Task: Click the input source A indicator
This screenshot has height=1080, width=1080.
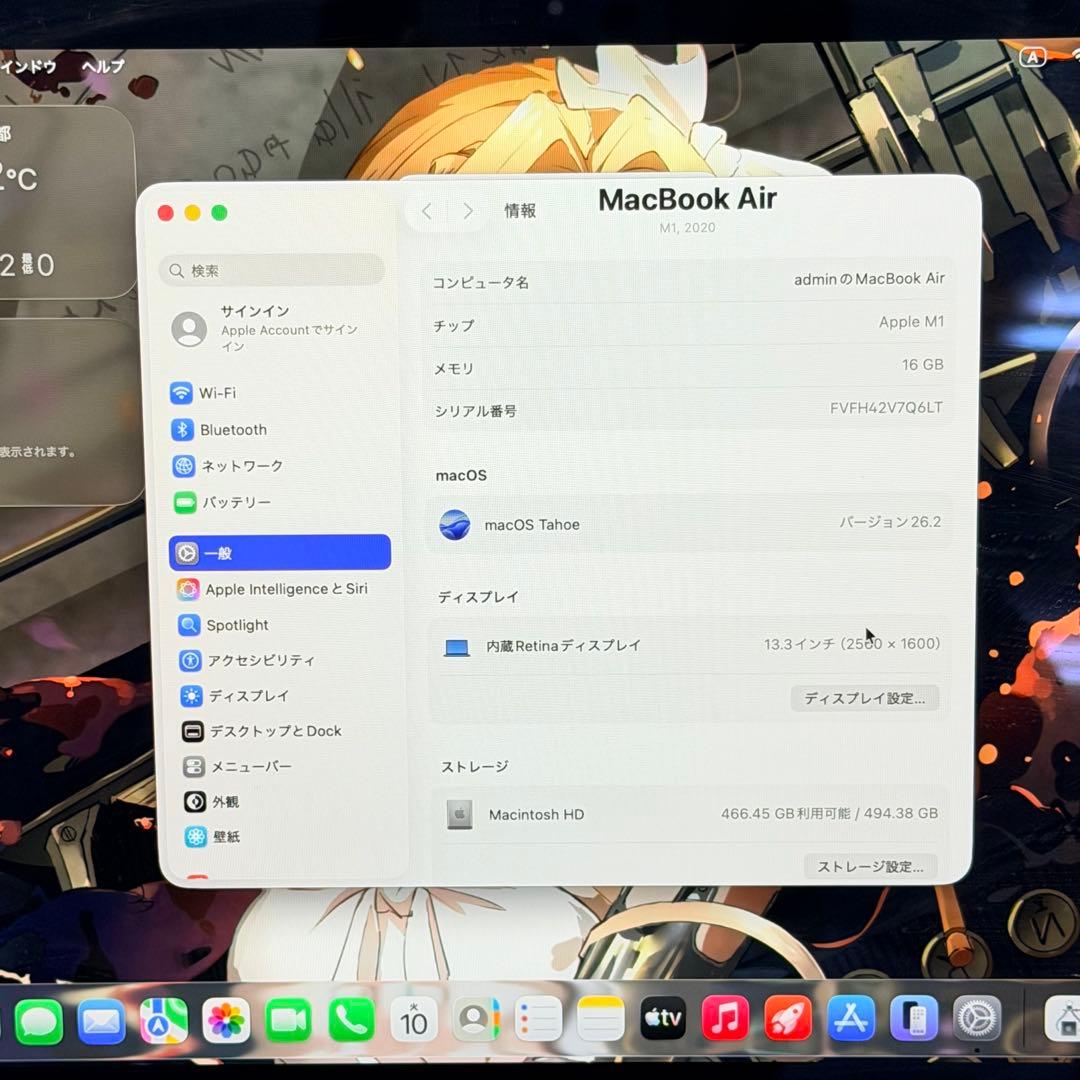Action: (1032, 58)
